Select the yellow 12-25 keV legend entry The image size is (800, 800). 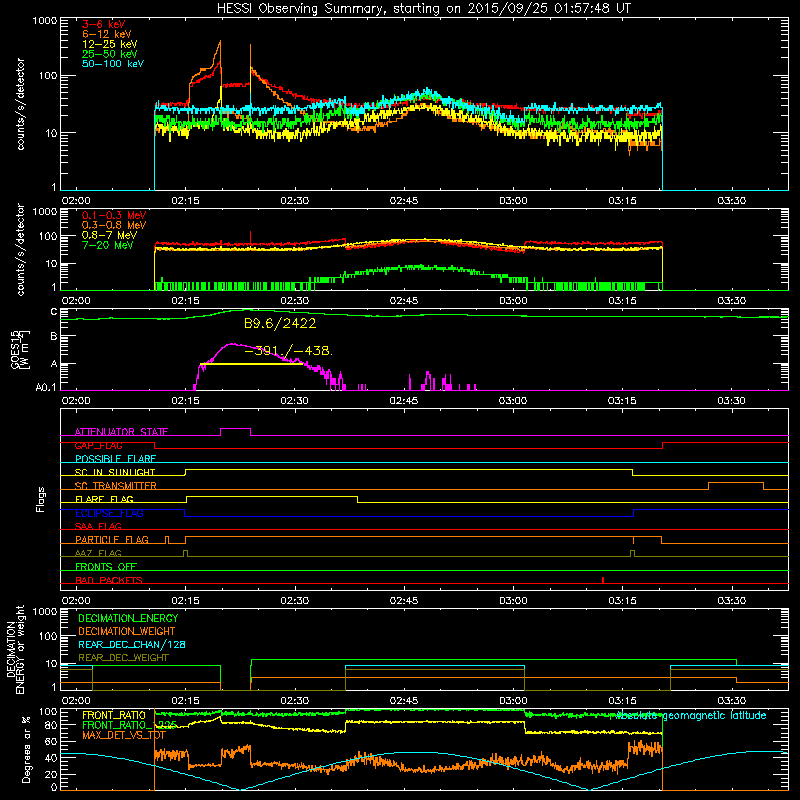tap(110, 44)
